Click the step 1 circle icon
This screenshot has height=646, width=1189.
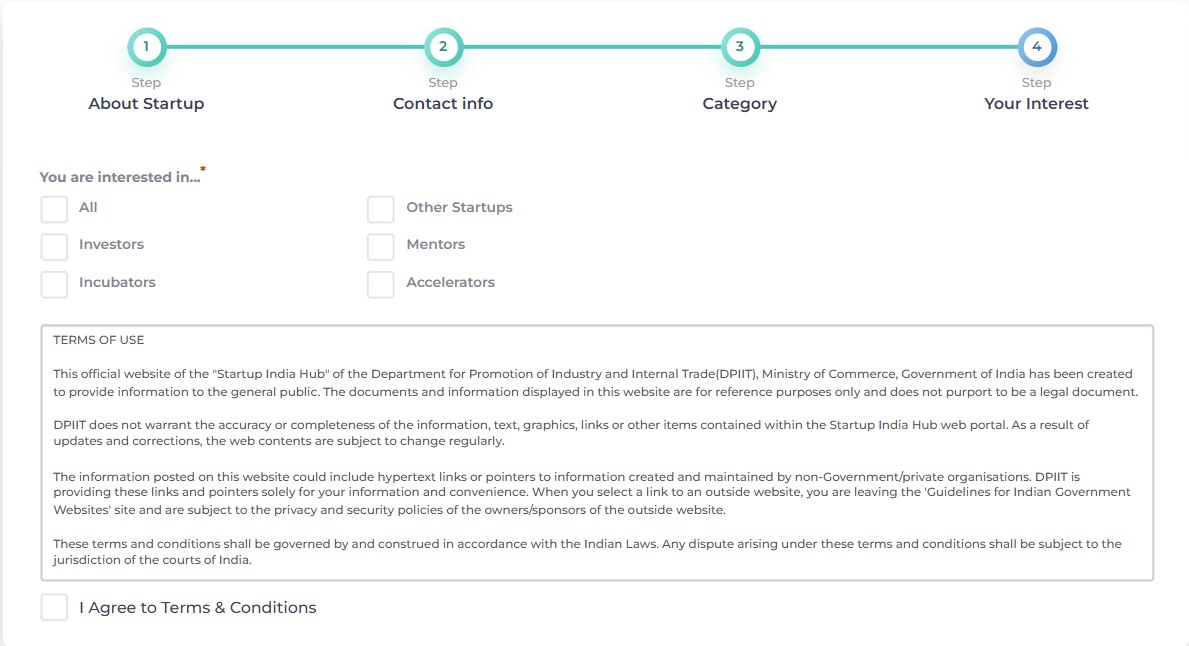146,46
